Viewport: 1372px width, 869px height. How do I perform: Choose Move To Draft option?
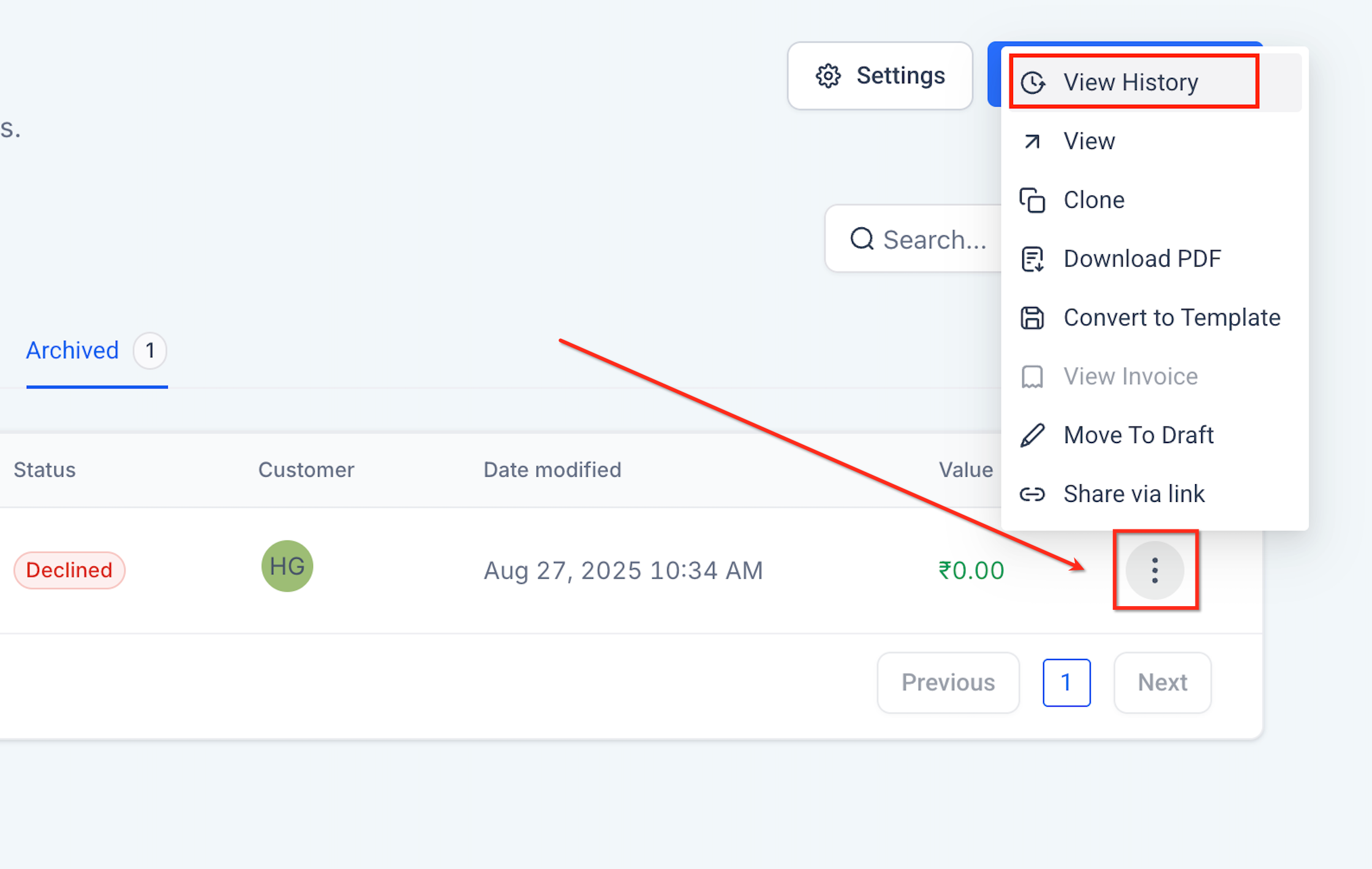click(x=1138, y=436)
